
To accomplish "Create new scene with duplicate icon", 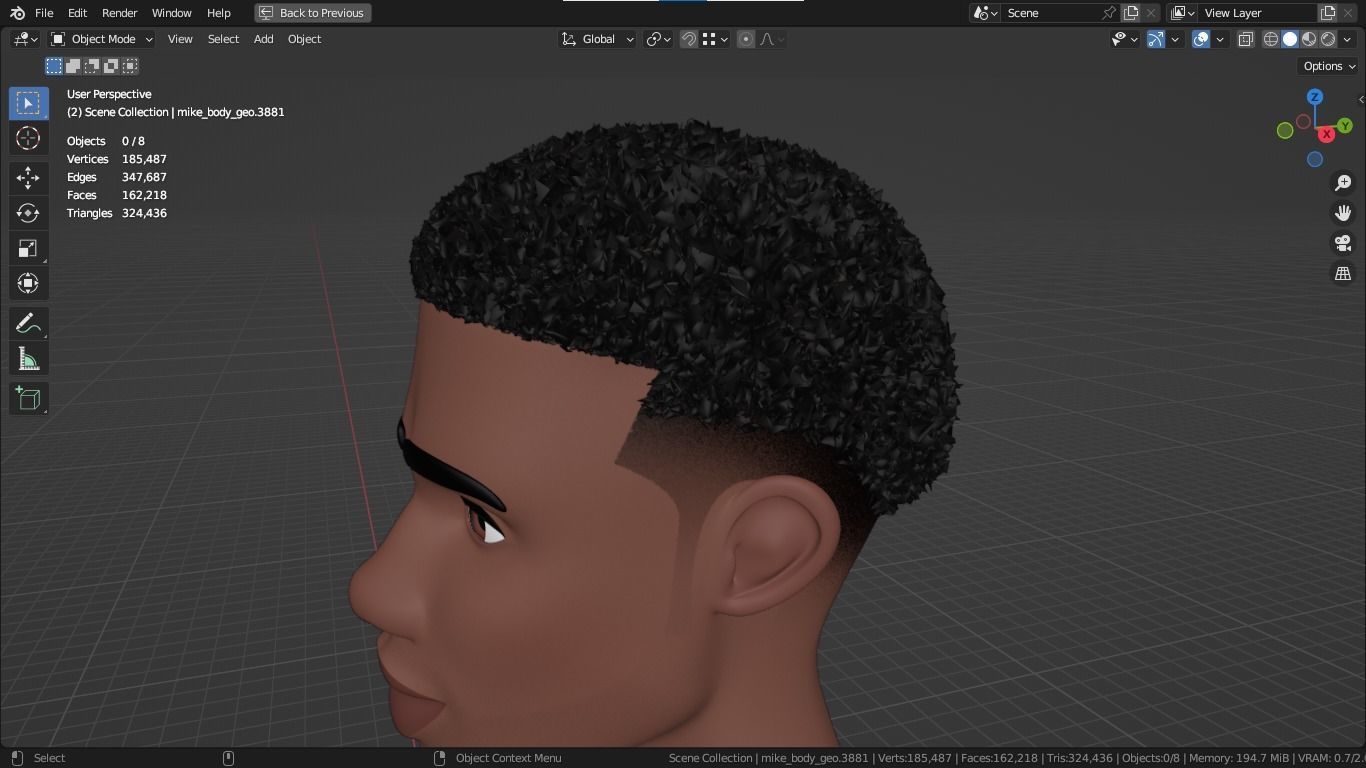I will [1131, 13].
